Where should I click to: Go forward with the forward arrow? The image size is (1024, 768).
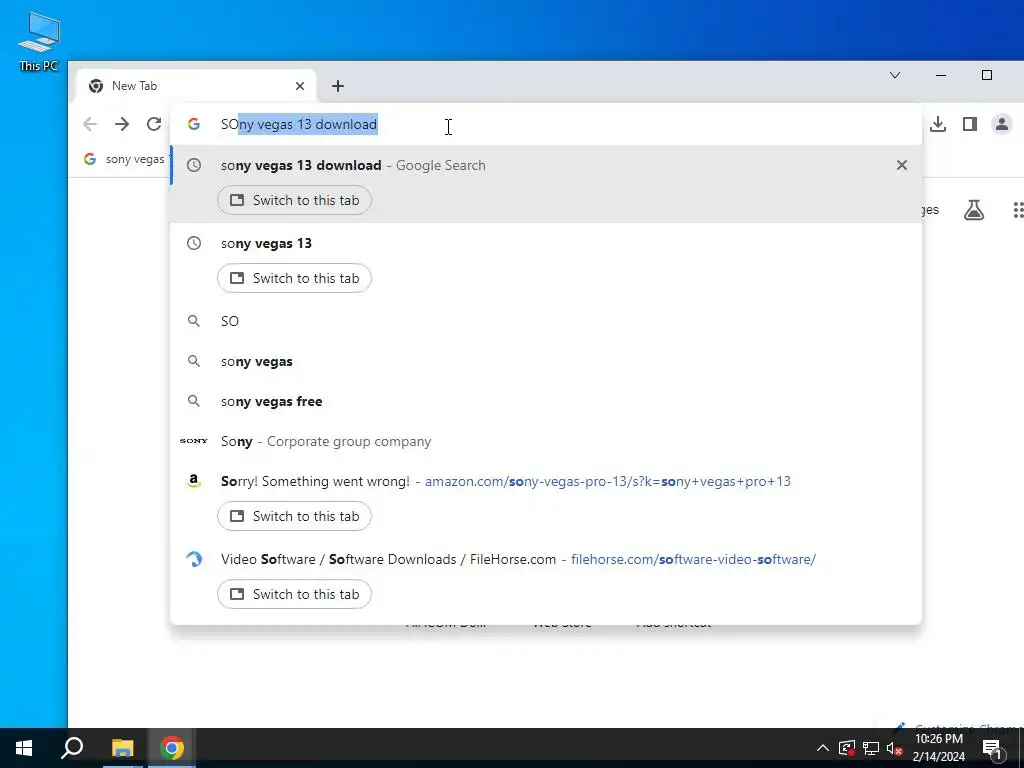pyautogui.click(x=121, y=124)
